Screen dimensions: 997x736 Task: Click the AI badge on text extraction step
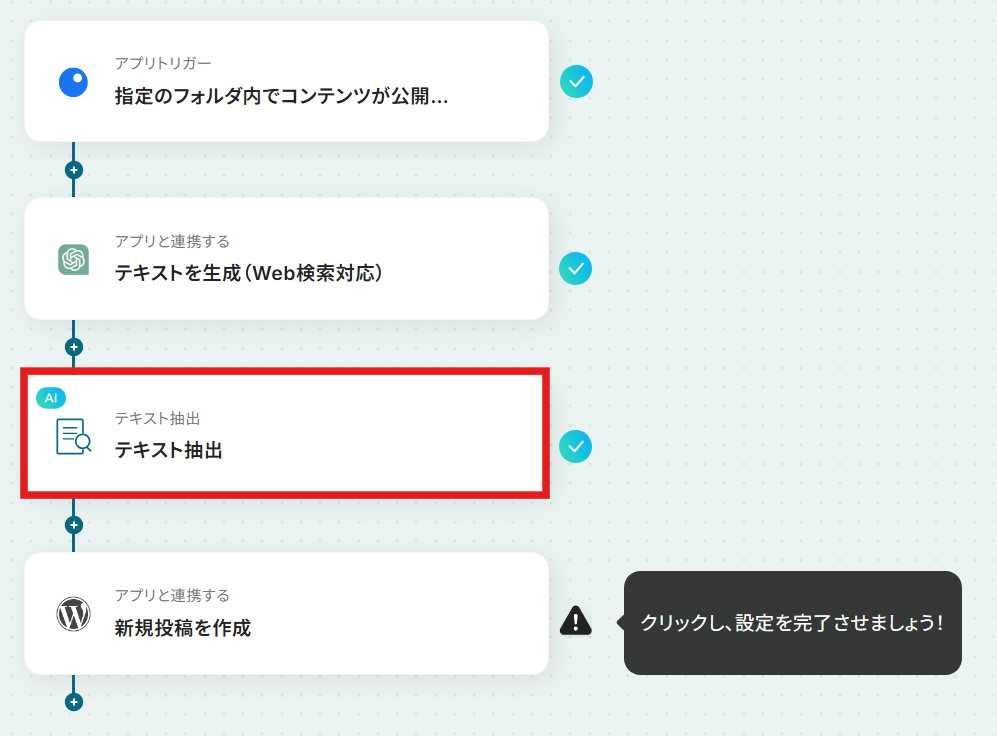click(x=51, y=398)
